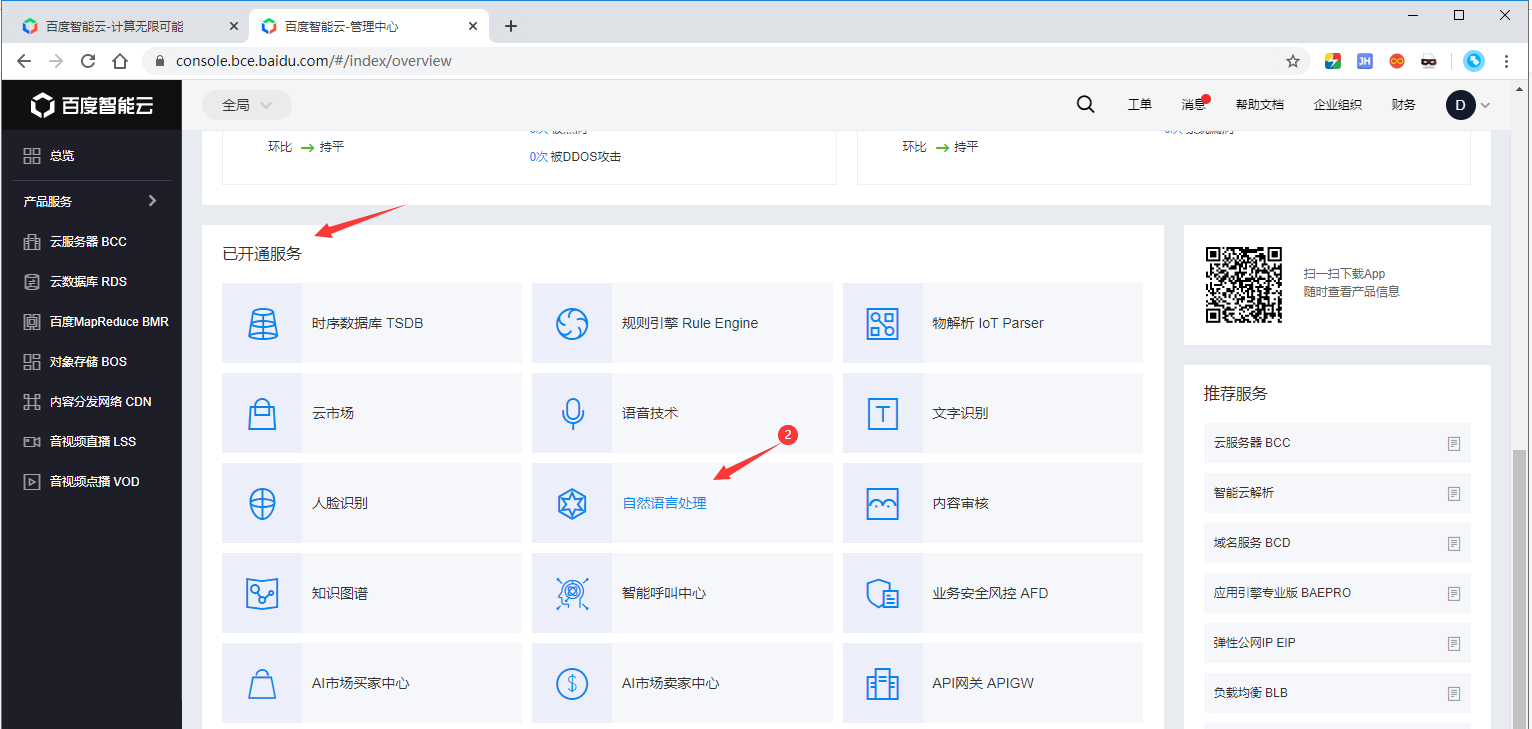Open the 智能呼叫中心 icon
1532x729 pixels.
tap(572, 592)
